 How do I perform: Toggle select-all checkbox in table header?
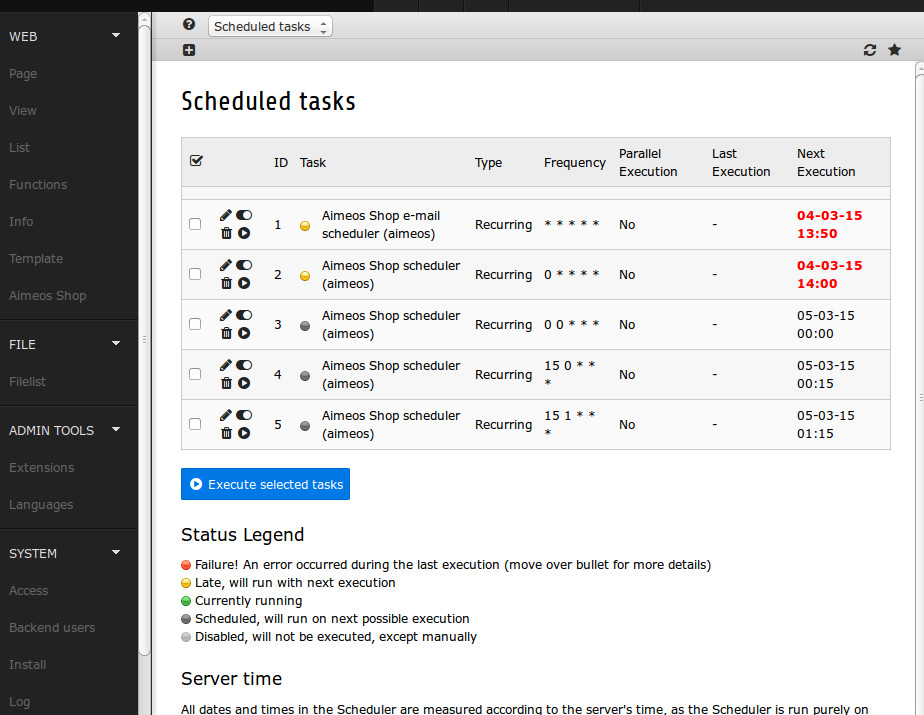pos(196,160)
